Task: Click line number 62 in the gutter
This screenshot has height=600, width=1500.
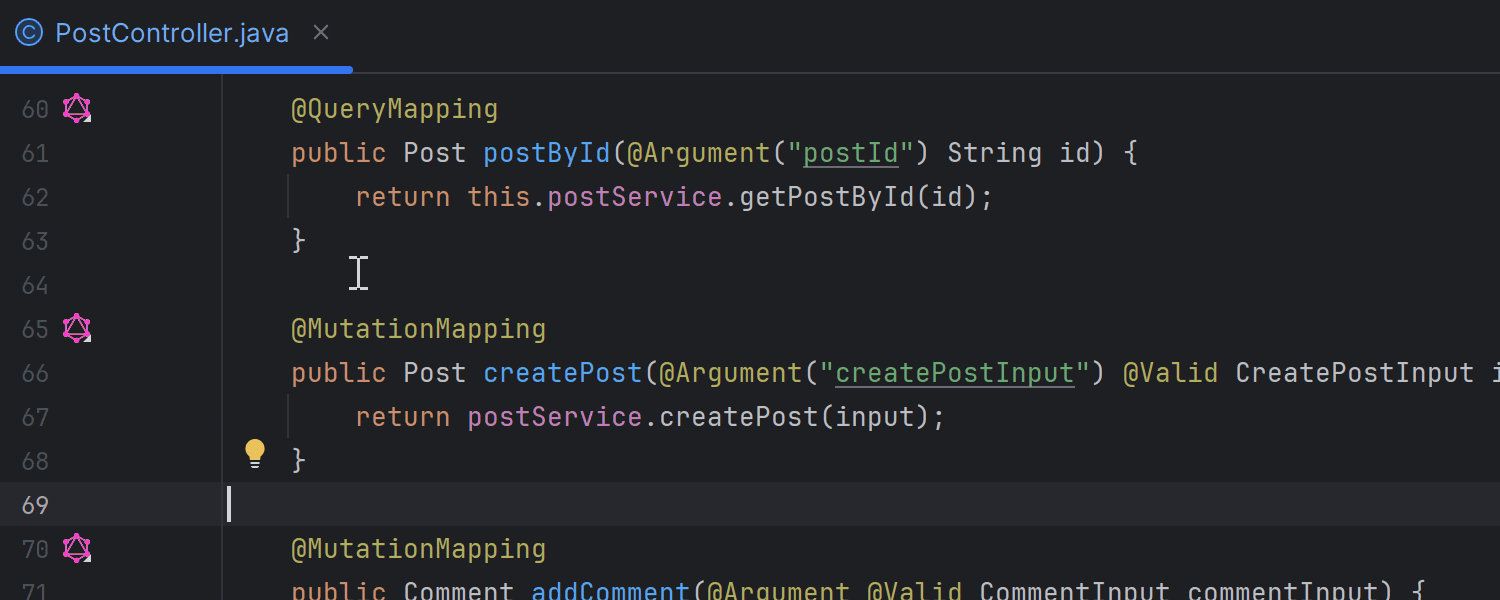Action: point(35,197)
